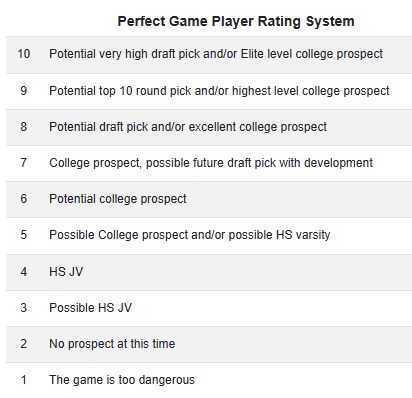Select rating number 7 cell
Viewport: 412px width, 398px height.
(24, 163)
